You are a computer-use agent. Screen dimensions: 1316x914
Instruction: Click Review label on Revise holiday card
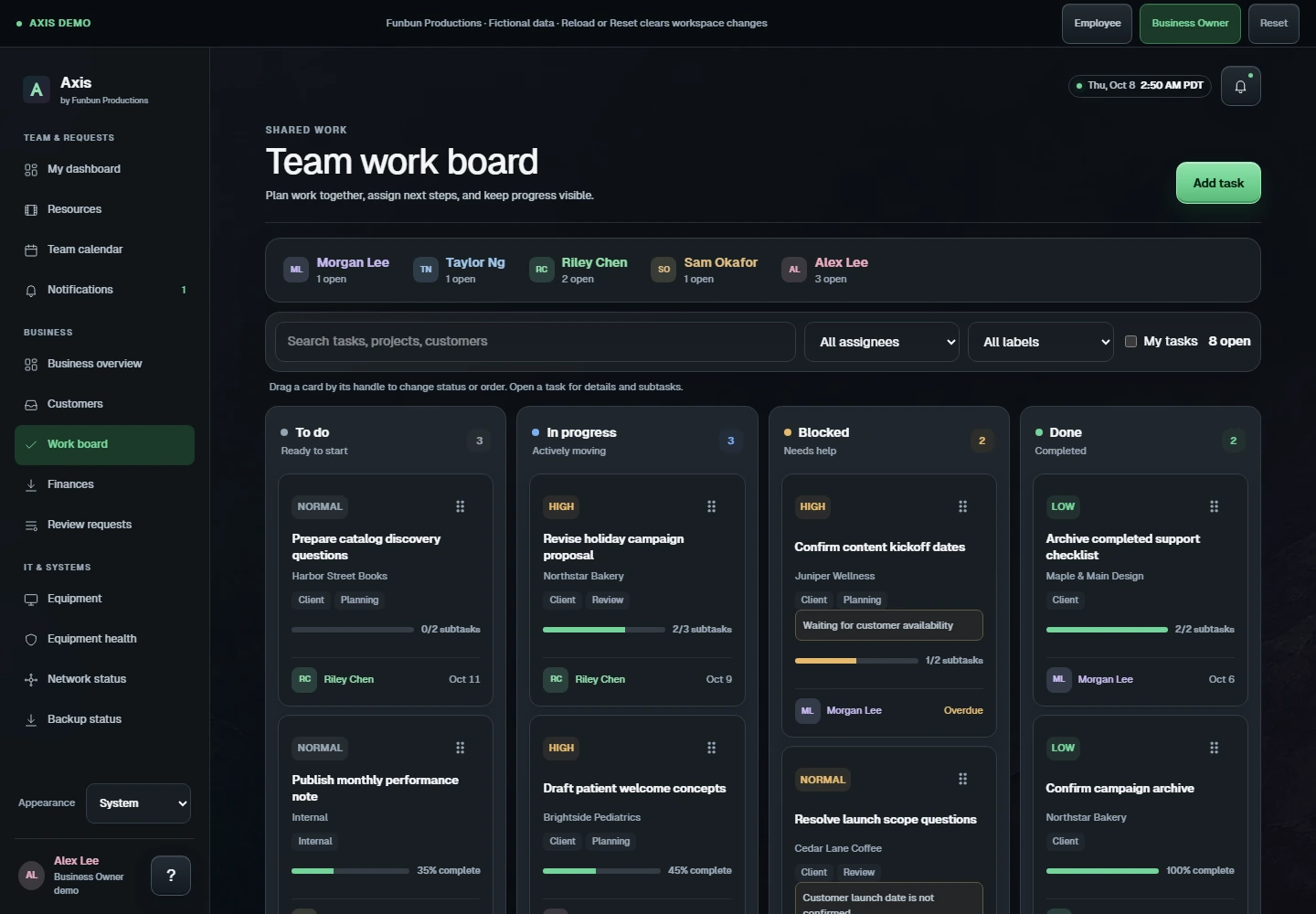(608, 600)
